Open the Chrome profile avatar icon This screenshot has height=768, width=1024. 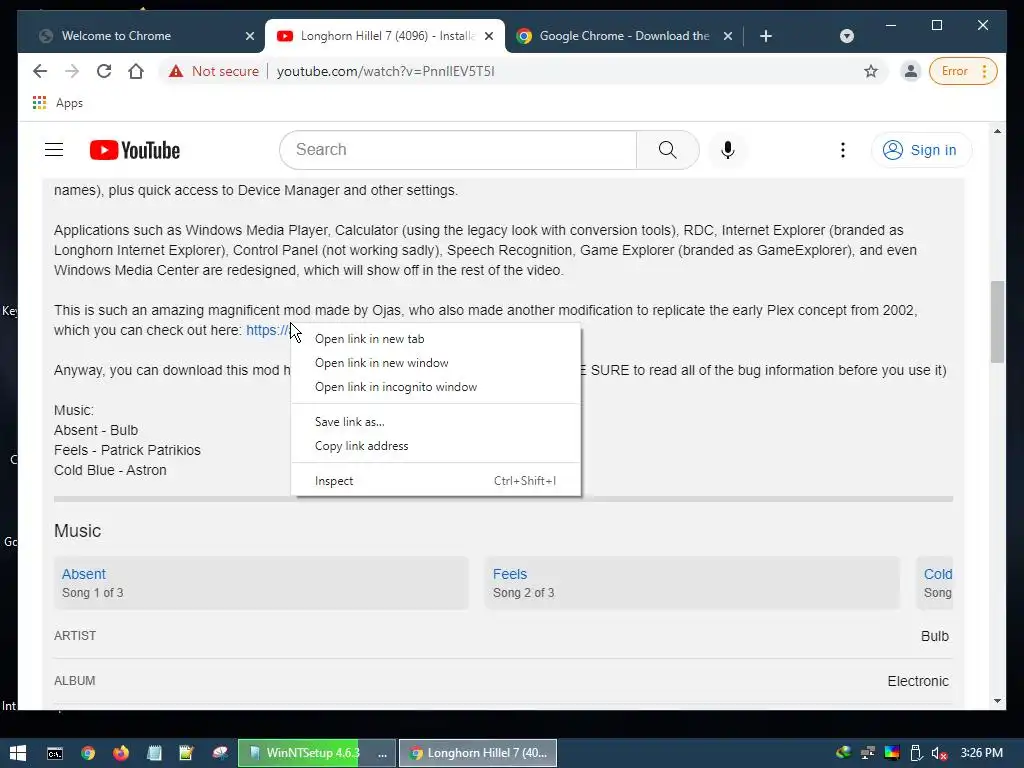[x=910, y=71]
